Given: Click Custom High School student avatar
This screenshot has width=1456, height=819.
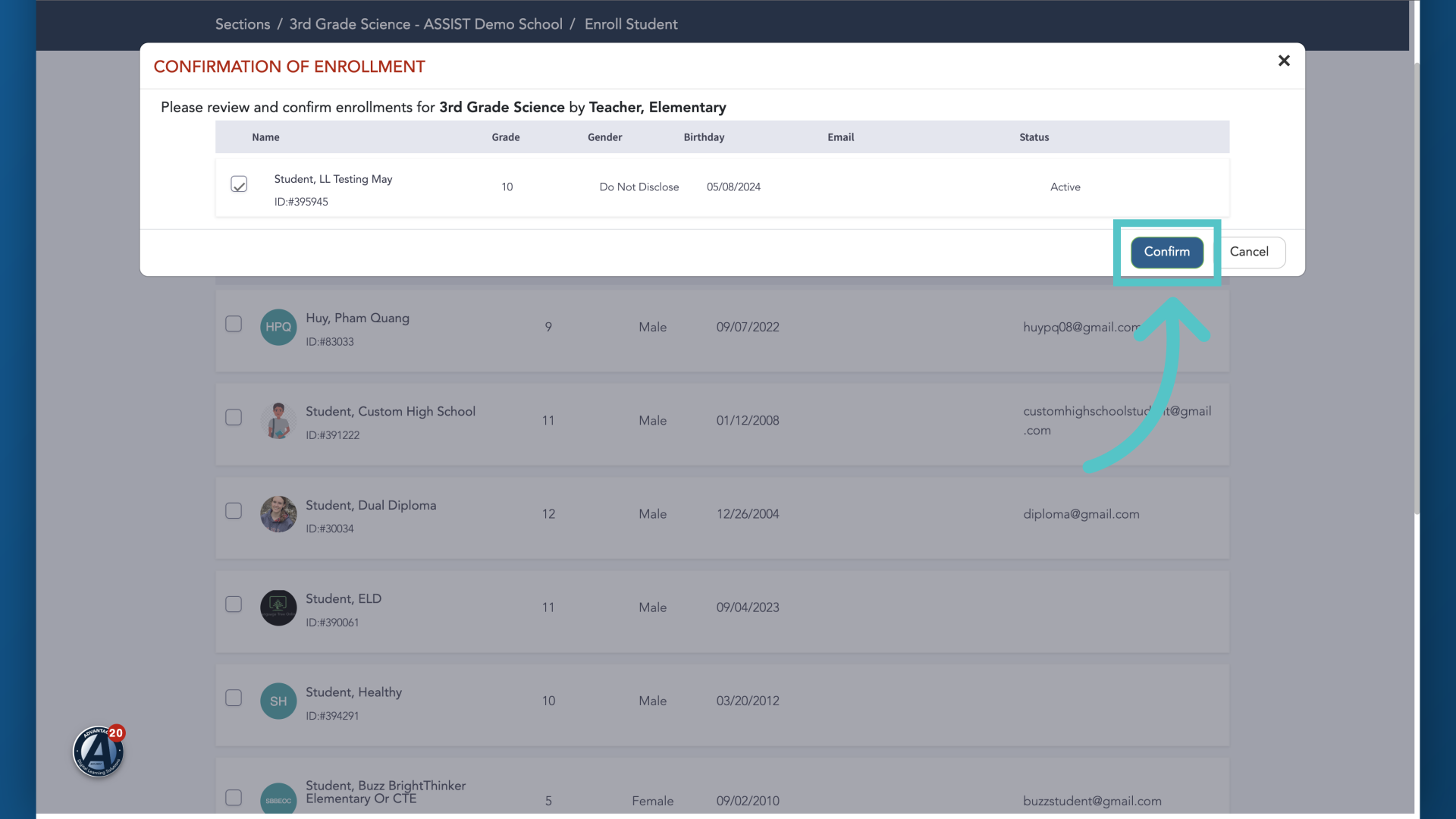Looking at the screenshot, I should 278,420.
